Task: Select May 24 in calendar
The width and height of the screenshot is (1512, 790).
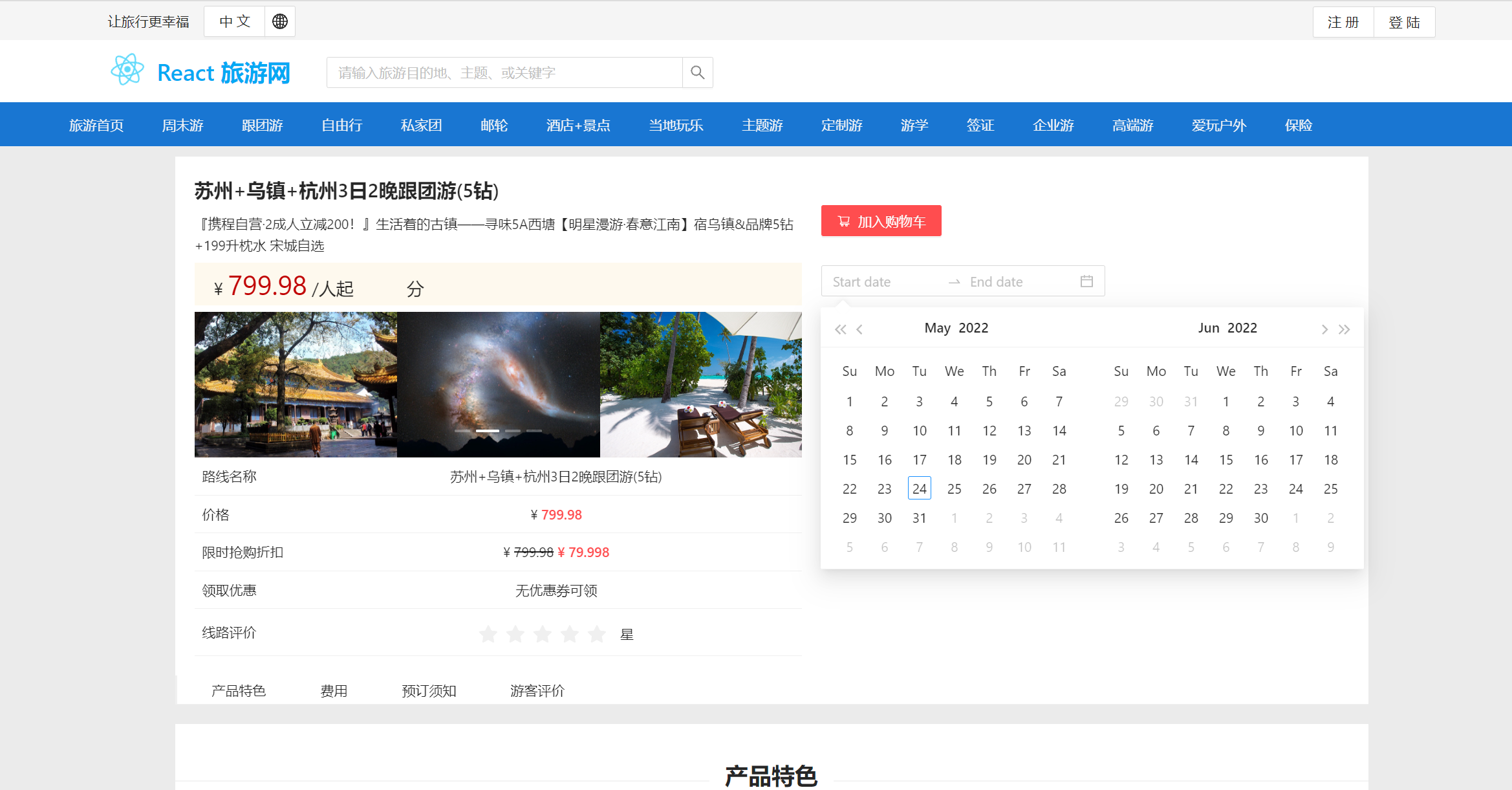Action: [x=919, y=488]
